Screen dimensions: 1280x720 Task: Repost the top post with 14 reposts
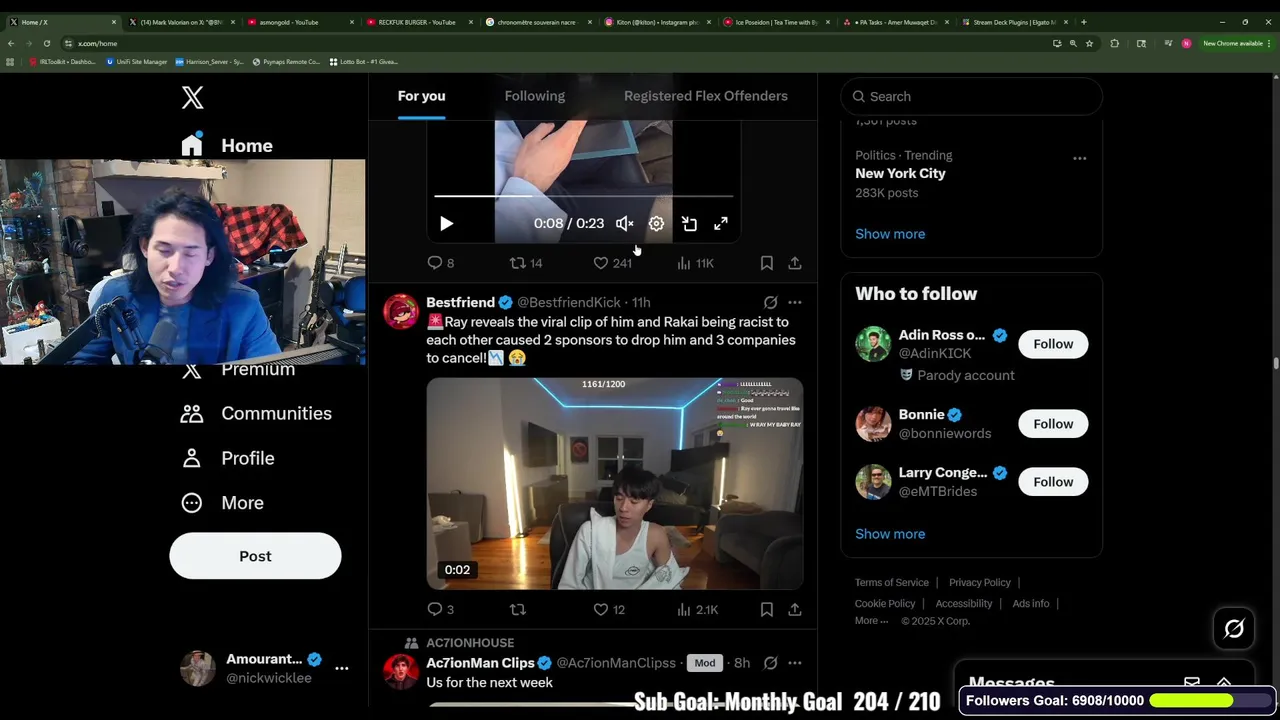(525, 263)
